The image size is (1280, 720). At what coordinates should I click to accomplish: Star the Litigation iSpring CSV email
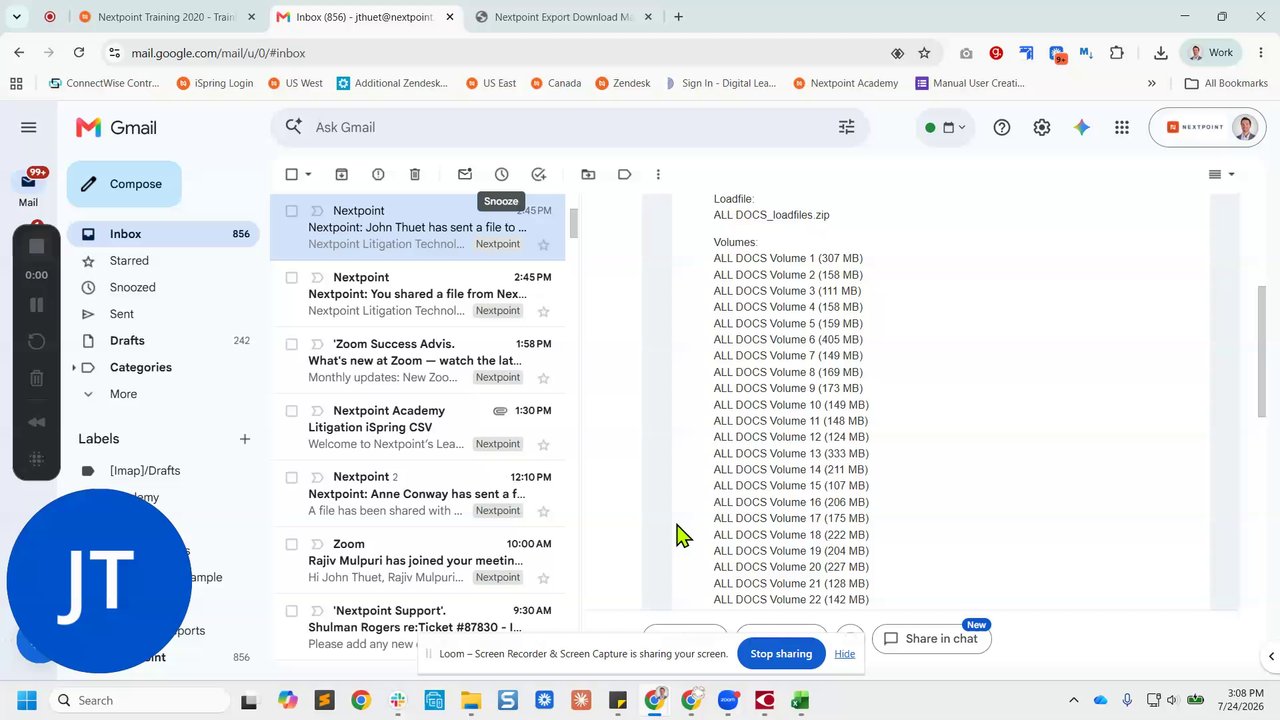pyautogui.click(x=544, y=444)
